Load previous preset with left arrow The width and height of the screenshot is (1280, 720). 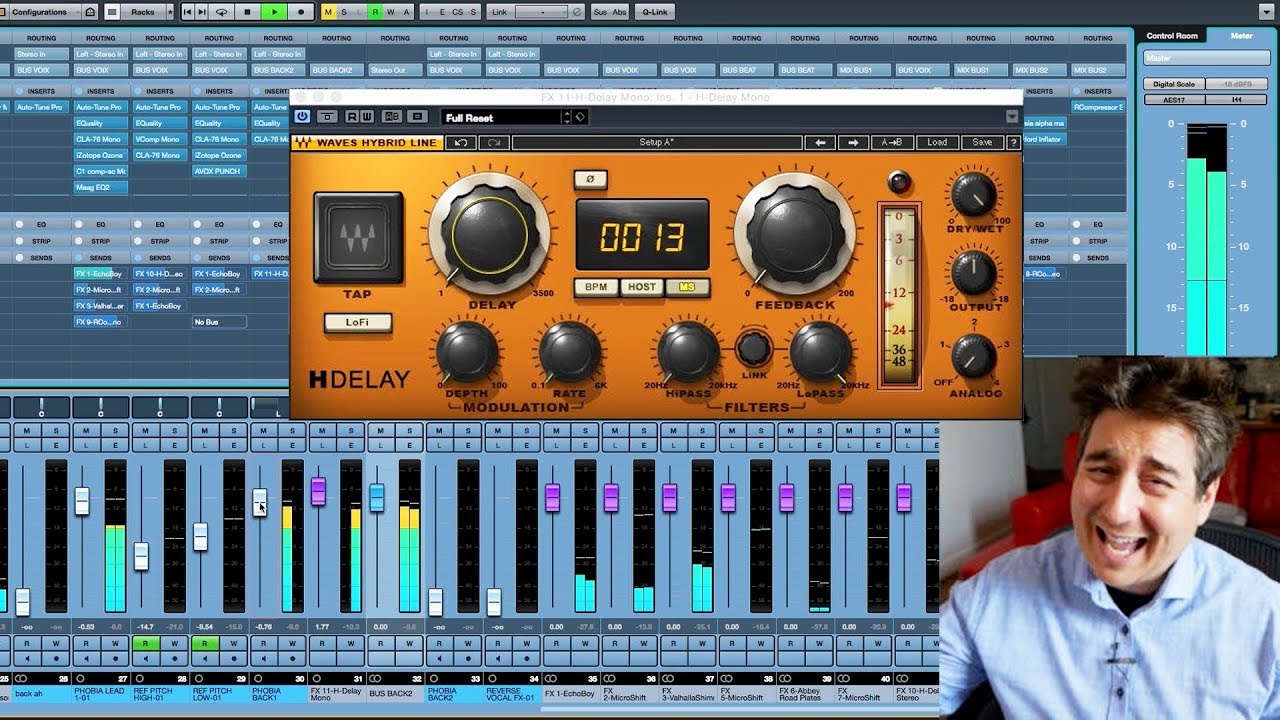point(821,142)
